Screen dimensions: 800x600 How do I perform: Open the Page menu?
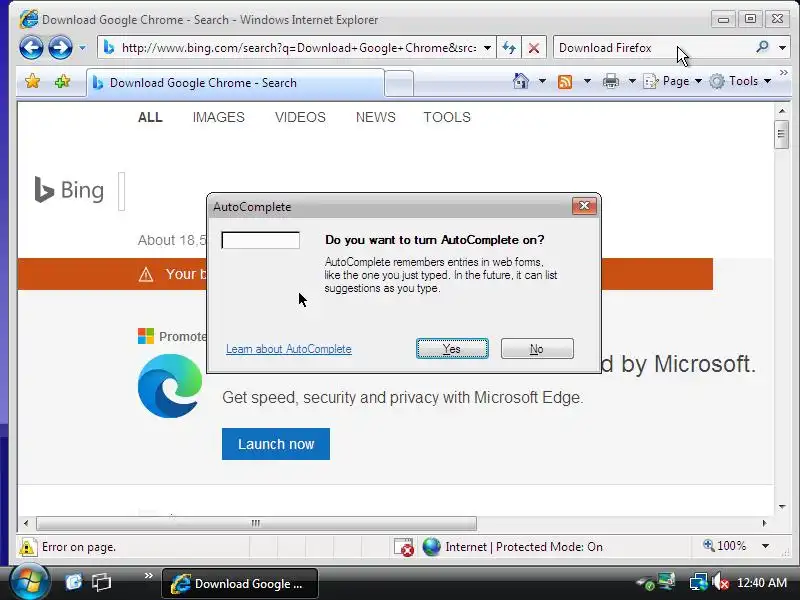(x=672, y=81)
